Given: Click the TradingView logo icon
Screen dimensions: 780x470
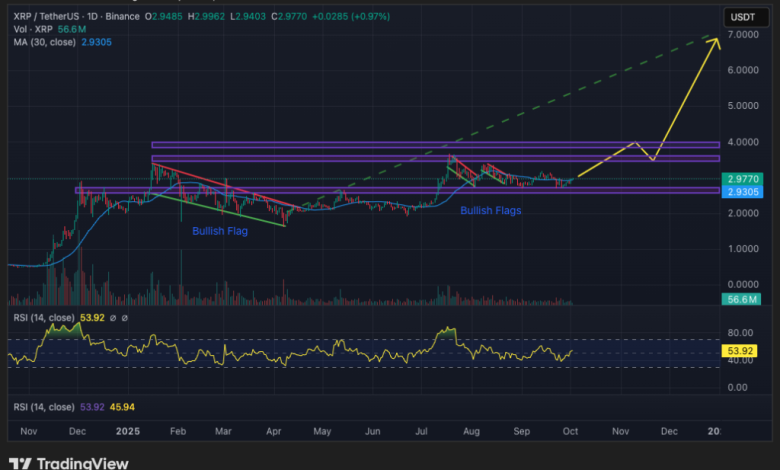Looking at the screenshot, I should tap(21, 463).
